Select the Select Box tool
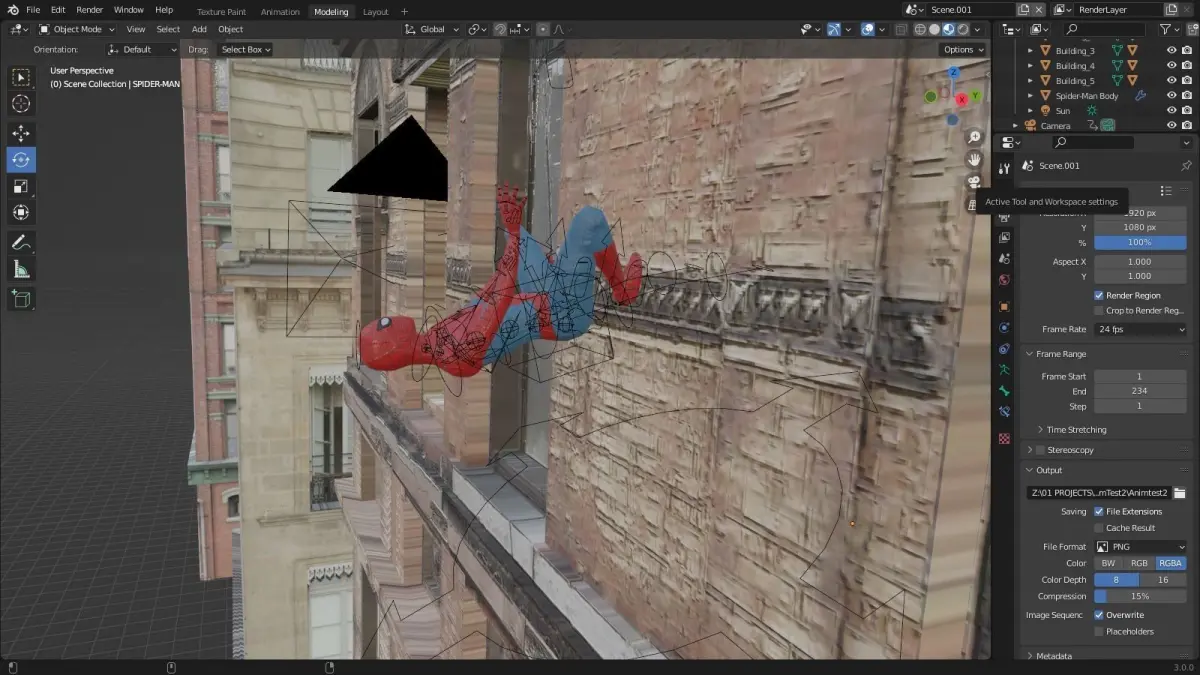Viewport: 1200px width, 675px height. tap(21, 77)
